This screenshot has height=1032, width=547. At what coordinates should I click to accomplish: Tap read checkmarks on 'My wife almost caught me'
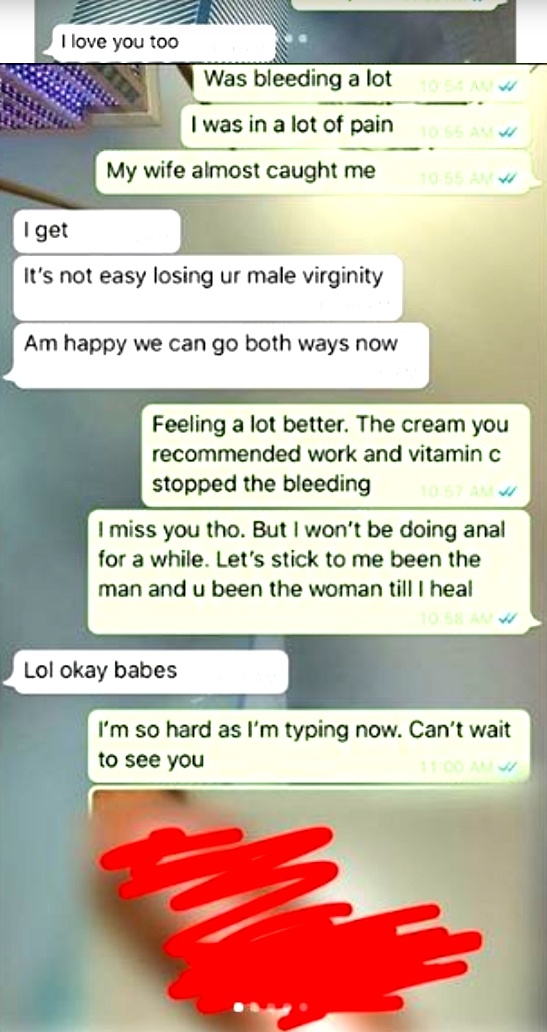click(x=507, y=178)
